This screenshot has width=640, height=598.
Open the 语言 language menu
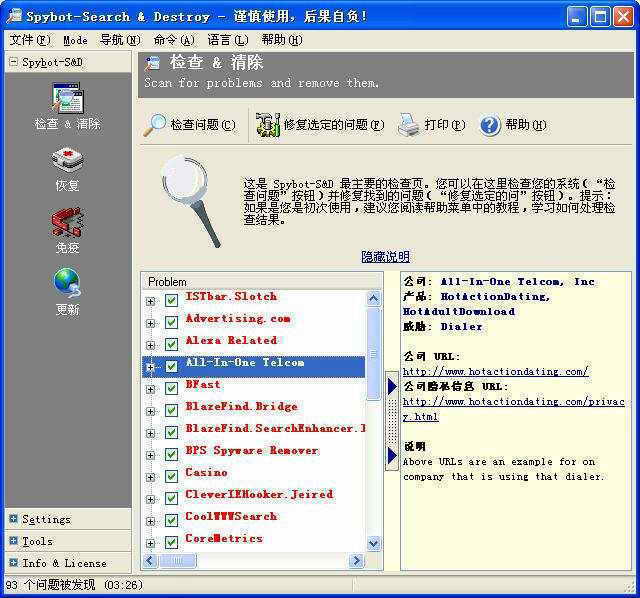(x=227, y=40)
